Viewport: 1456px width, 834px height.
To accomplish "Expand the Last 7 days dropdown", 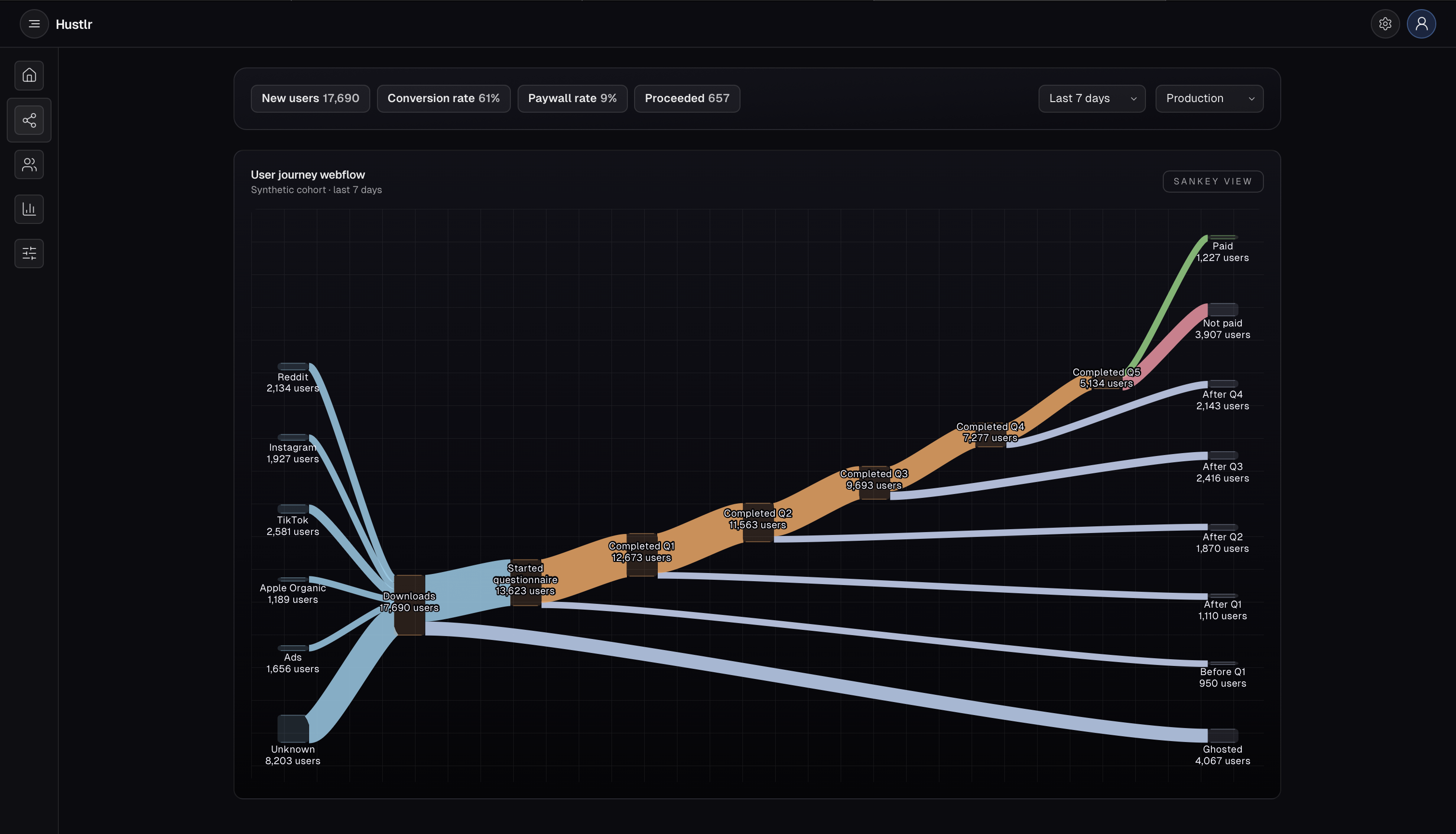I will point(1092,99).
